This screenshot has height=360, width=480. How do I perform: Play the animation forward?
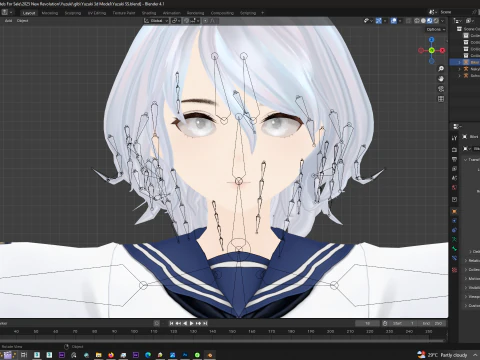pos(192,323)
